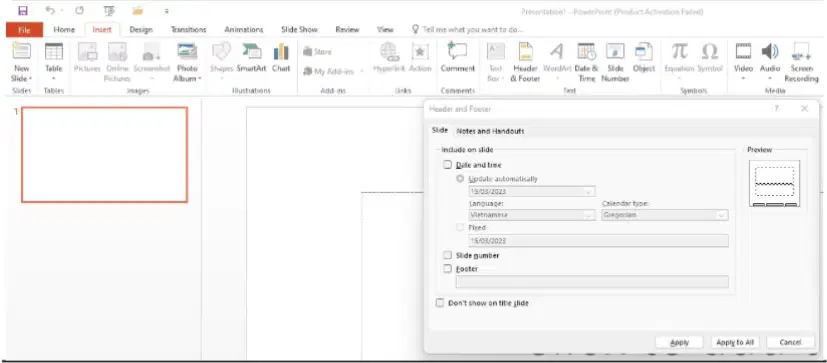Insert Audio

(770, 62)
